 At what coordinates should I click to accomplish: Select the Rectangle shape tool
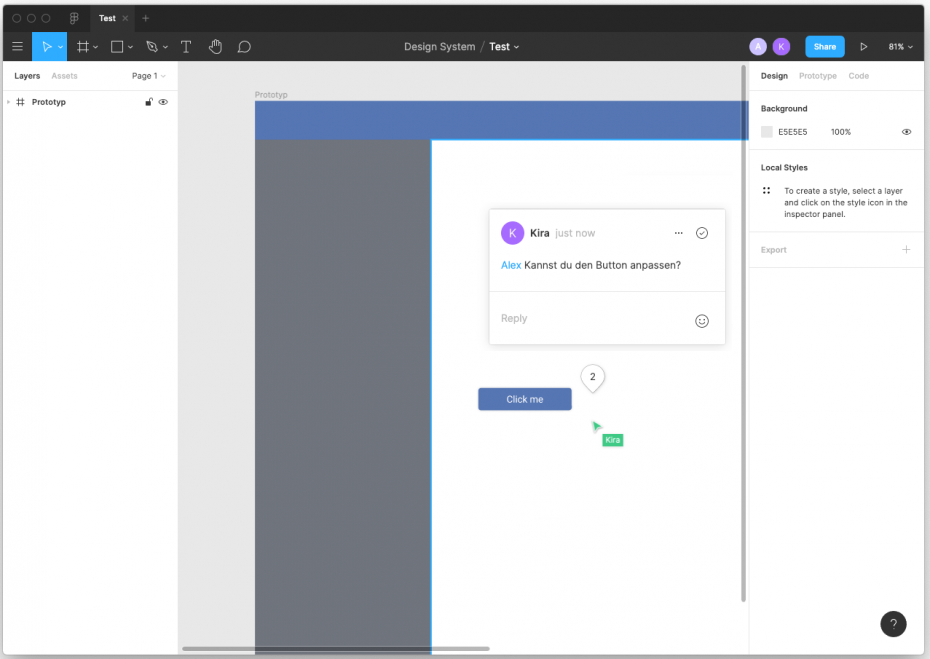(117, 47)
